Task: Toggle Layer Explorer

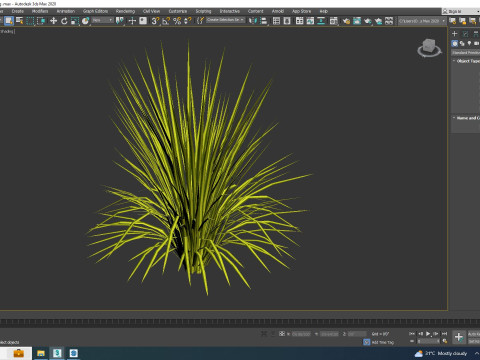Action: pos(287,21)
